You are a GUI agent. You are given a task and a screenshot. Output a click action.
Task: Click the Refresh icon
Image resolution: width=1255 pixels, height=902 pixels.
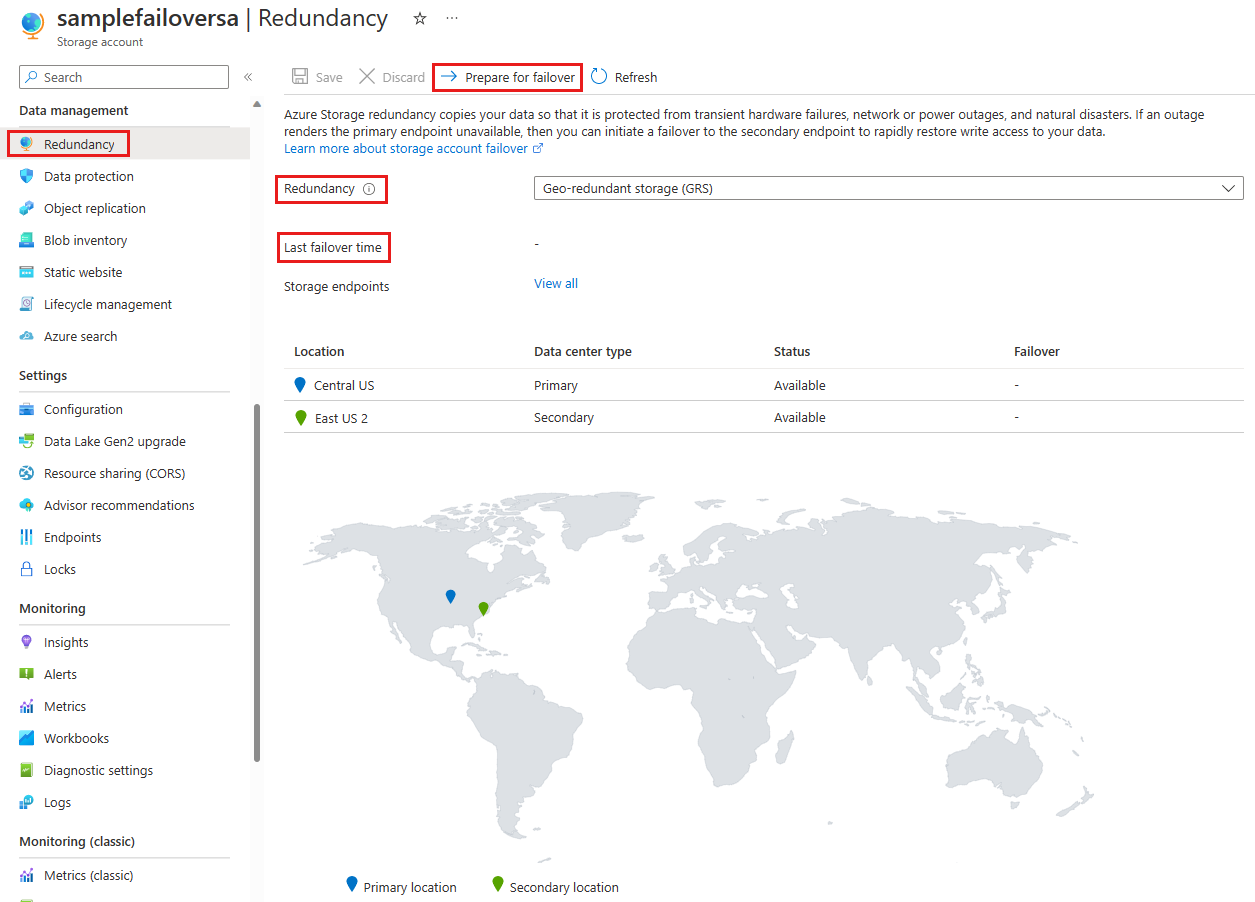(x=600, y=77)
